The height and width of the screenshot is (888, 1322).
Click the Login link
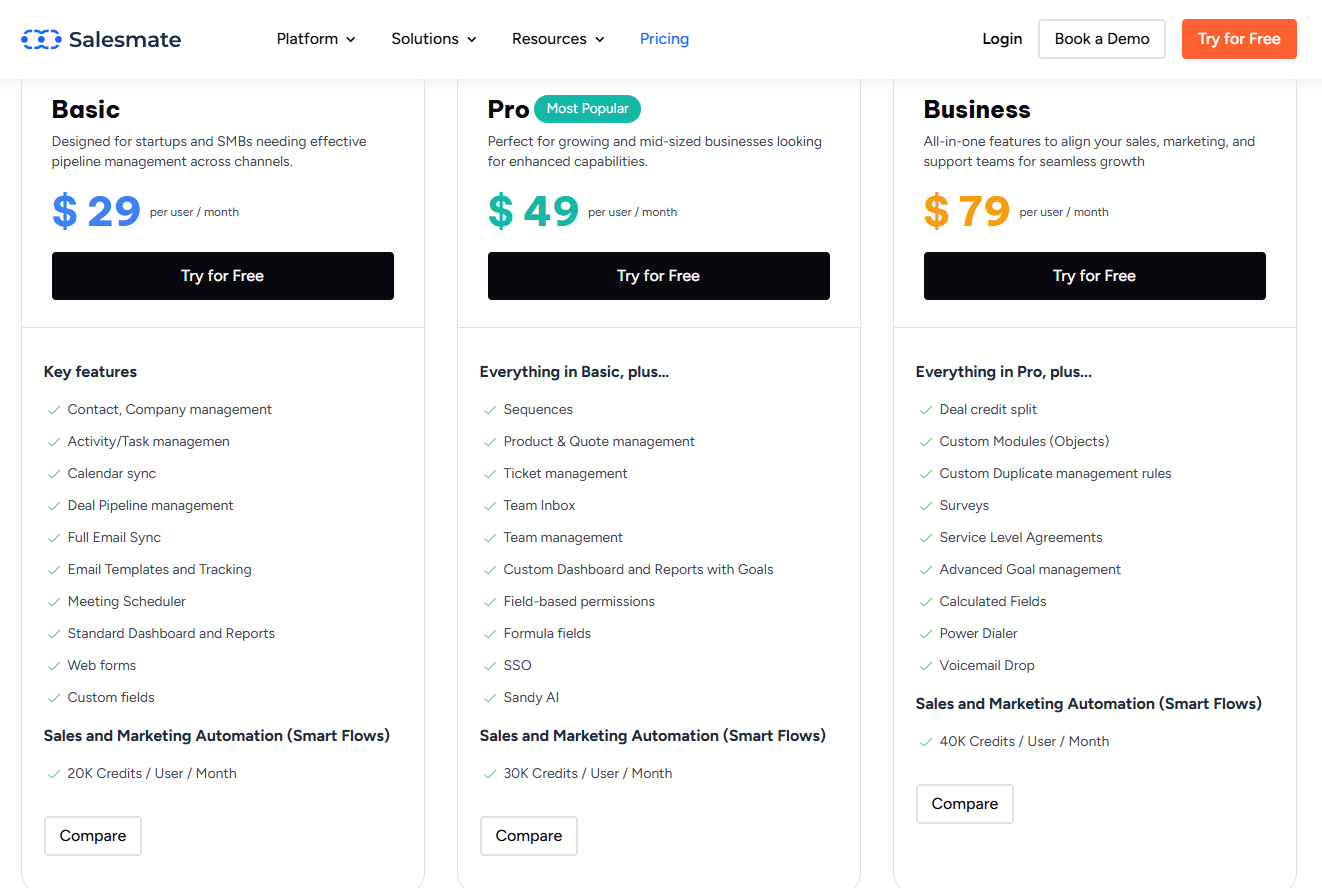1002,39
